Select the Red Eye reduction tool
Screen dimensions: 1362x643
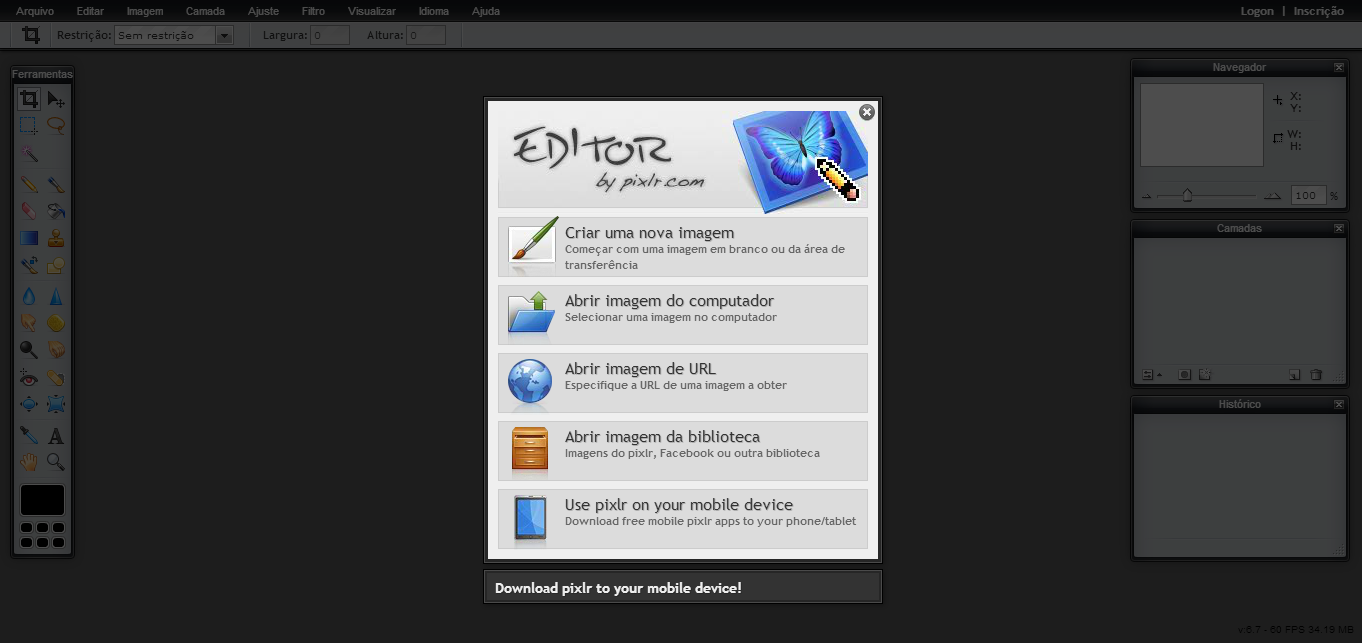click(29, 378)
